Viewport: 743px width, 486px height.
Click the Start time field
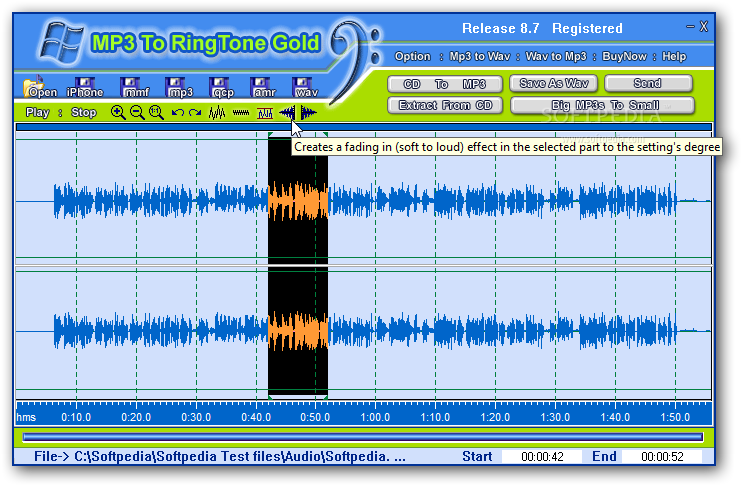(x=542, y=457)
